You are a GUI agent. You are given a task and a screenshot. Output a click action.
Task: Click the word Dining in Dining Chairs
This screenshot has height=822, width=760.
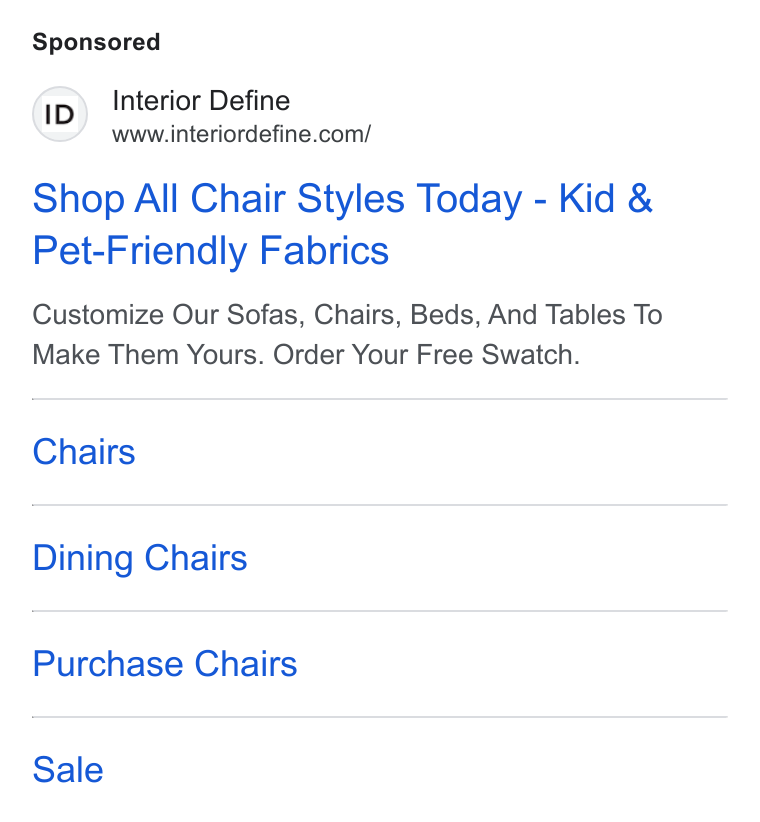coord(83,558)
